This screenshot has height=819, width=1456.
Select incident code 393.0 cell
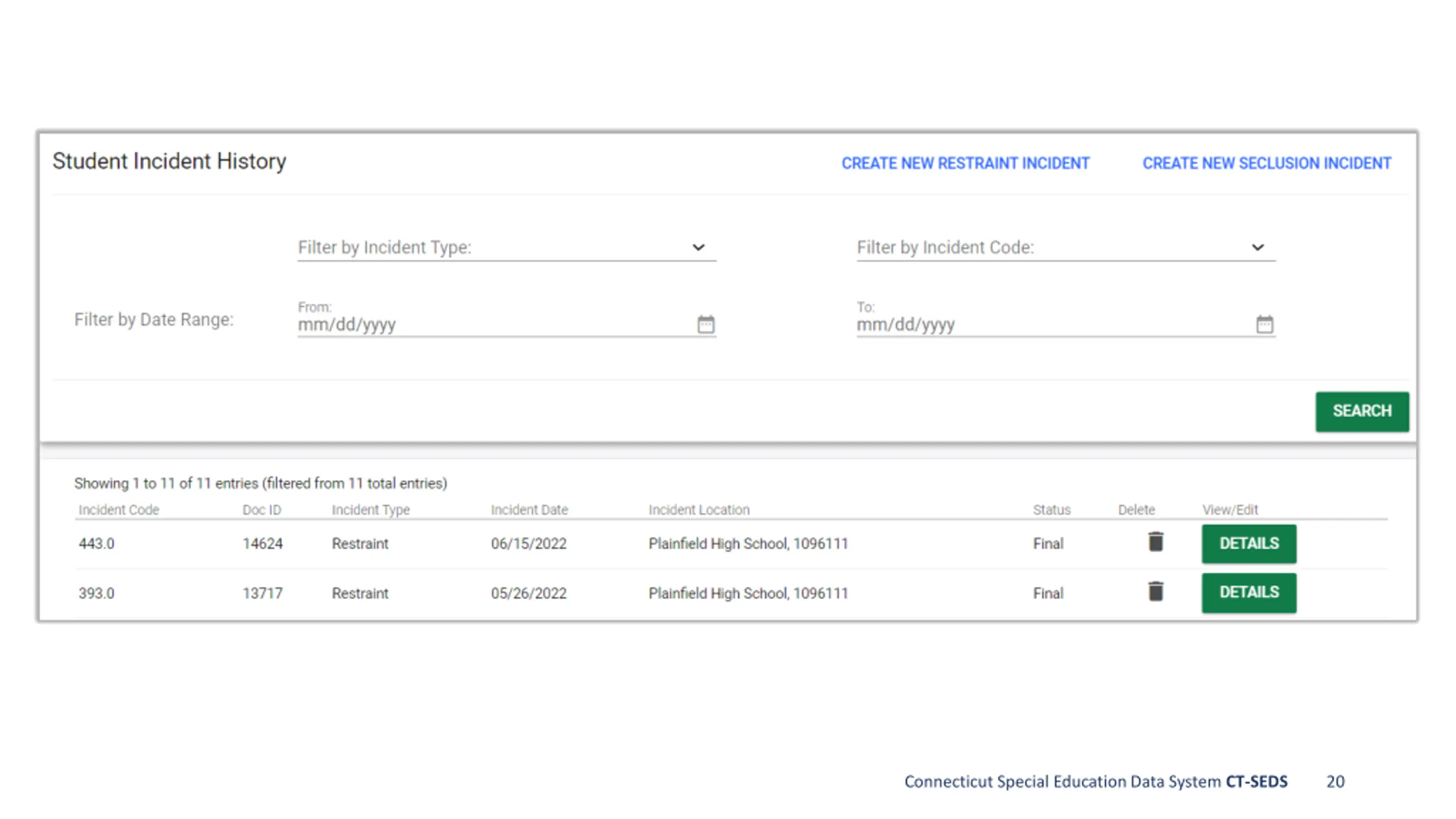pyautogui.click(x=96, y=593)
